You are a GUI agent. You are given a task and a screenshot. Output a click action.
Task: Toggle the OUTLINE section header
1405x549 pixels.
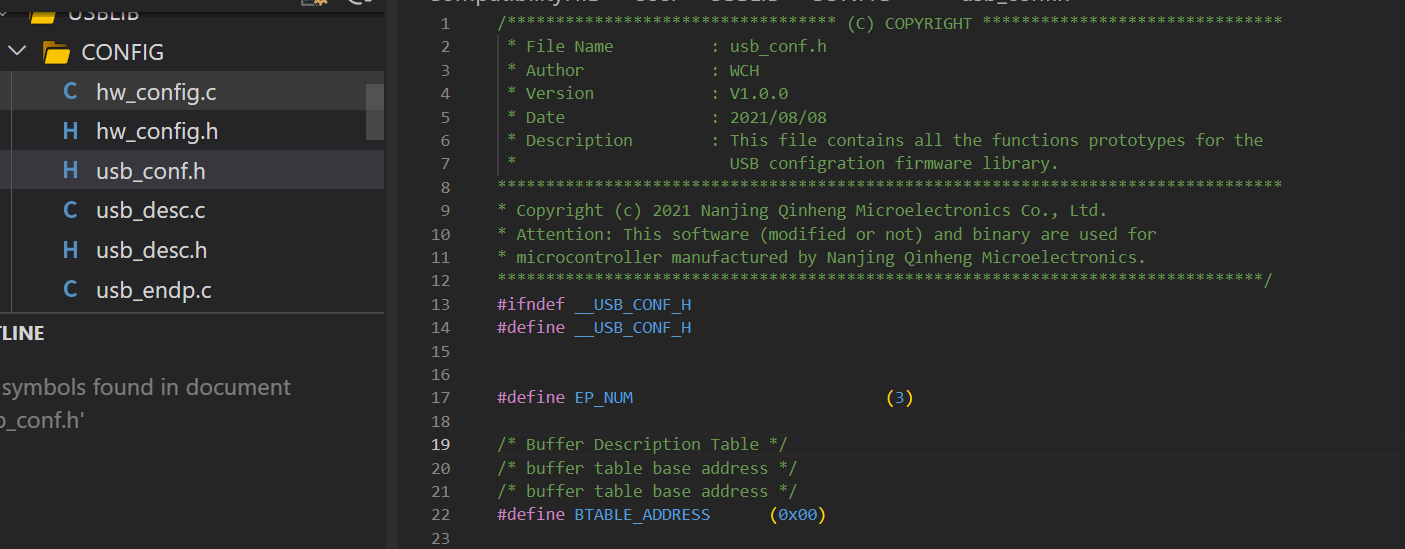[22, 334]
